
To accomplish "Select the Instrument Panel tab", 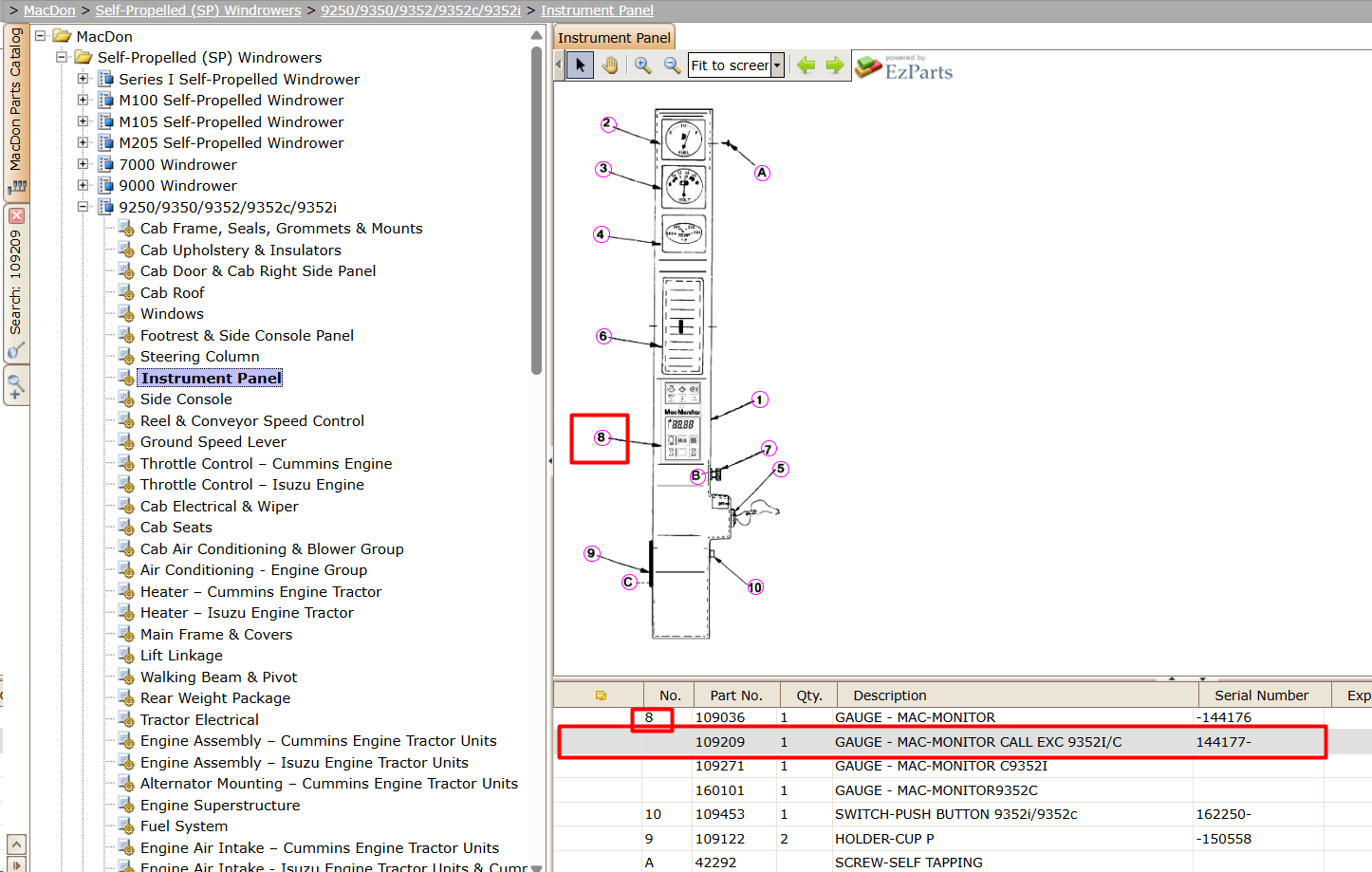I will 614,38.
